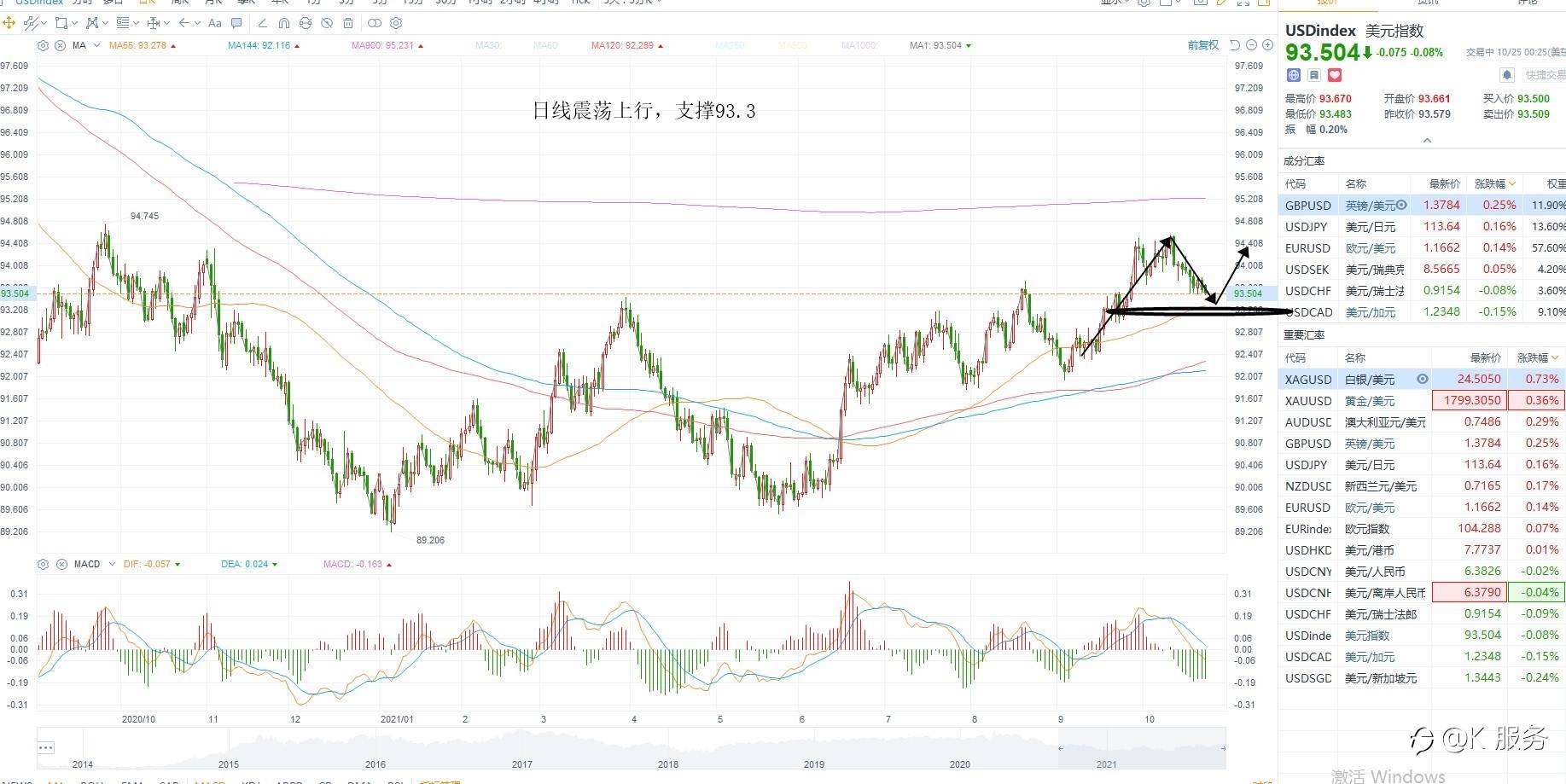Toggle MA900 line visibility

click(x=387, y=45)
